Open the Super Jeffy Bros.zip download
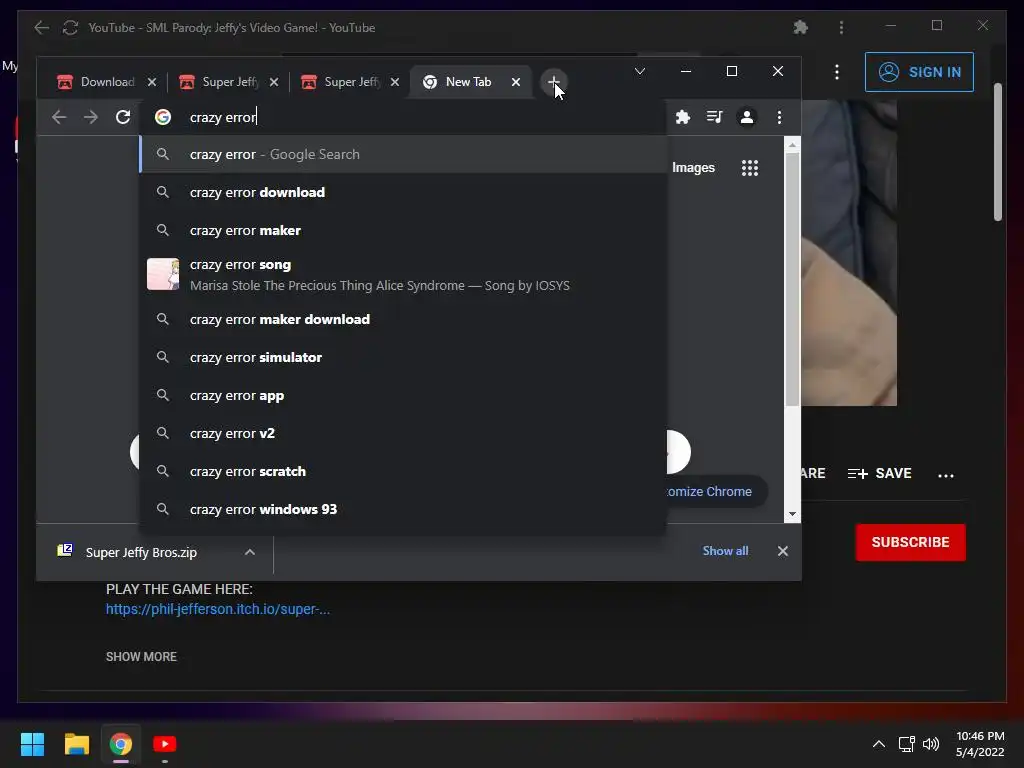This screenshot has width=1024, height=768. tap(141, 552)
